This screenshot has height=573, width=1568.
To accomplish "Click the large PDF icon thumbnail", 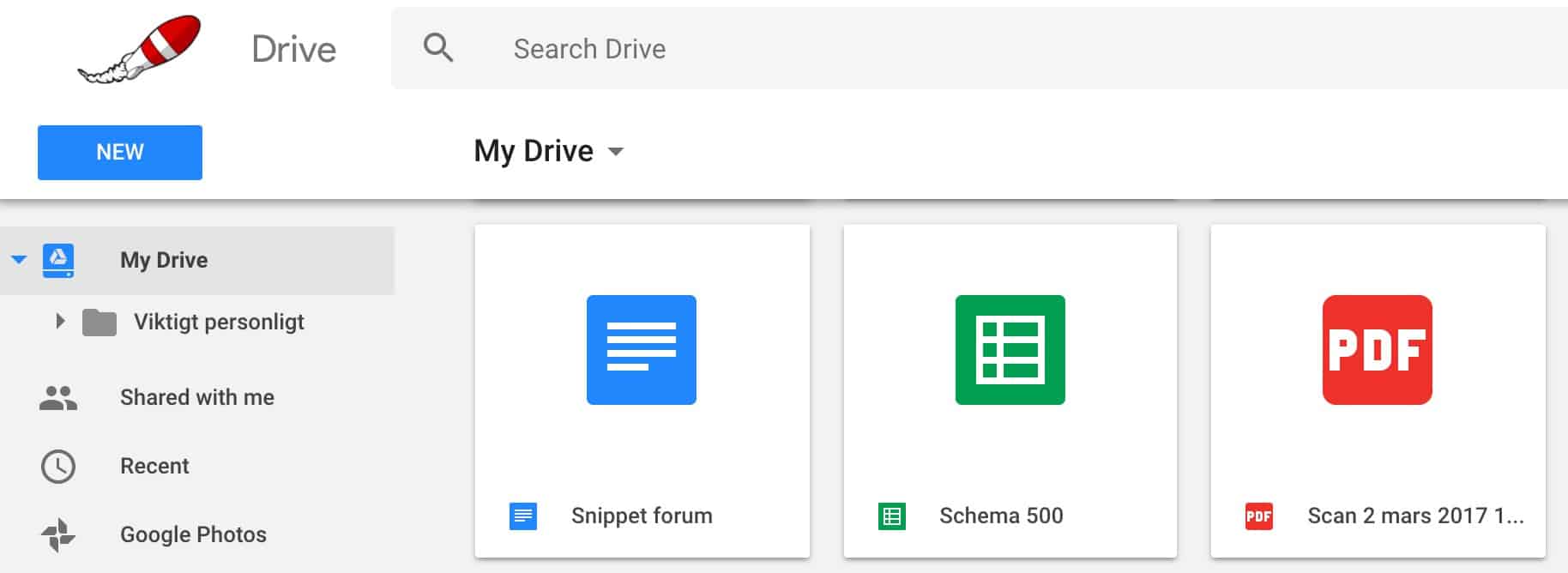I will [x=1378, y=350].
